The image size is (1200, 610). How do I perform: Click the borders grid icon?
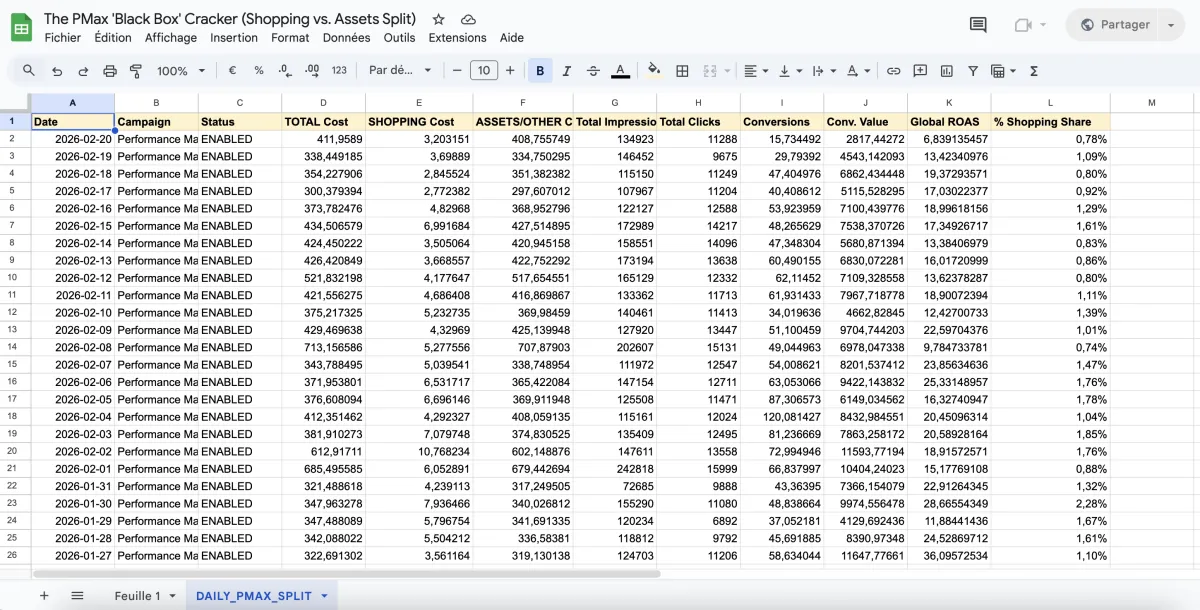(x=682, y=71)
